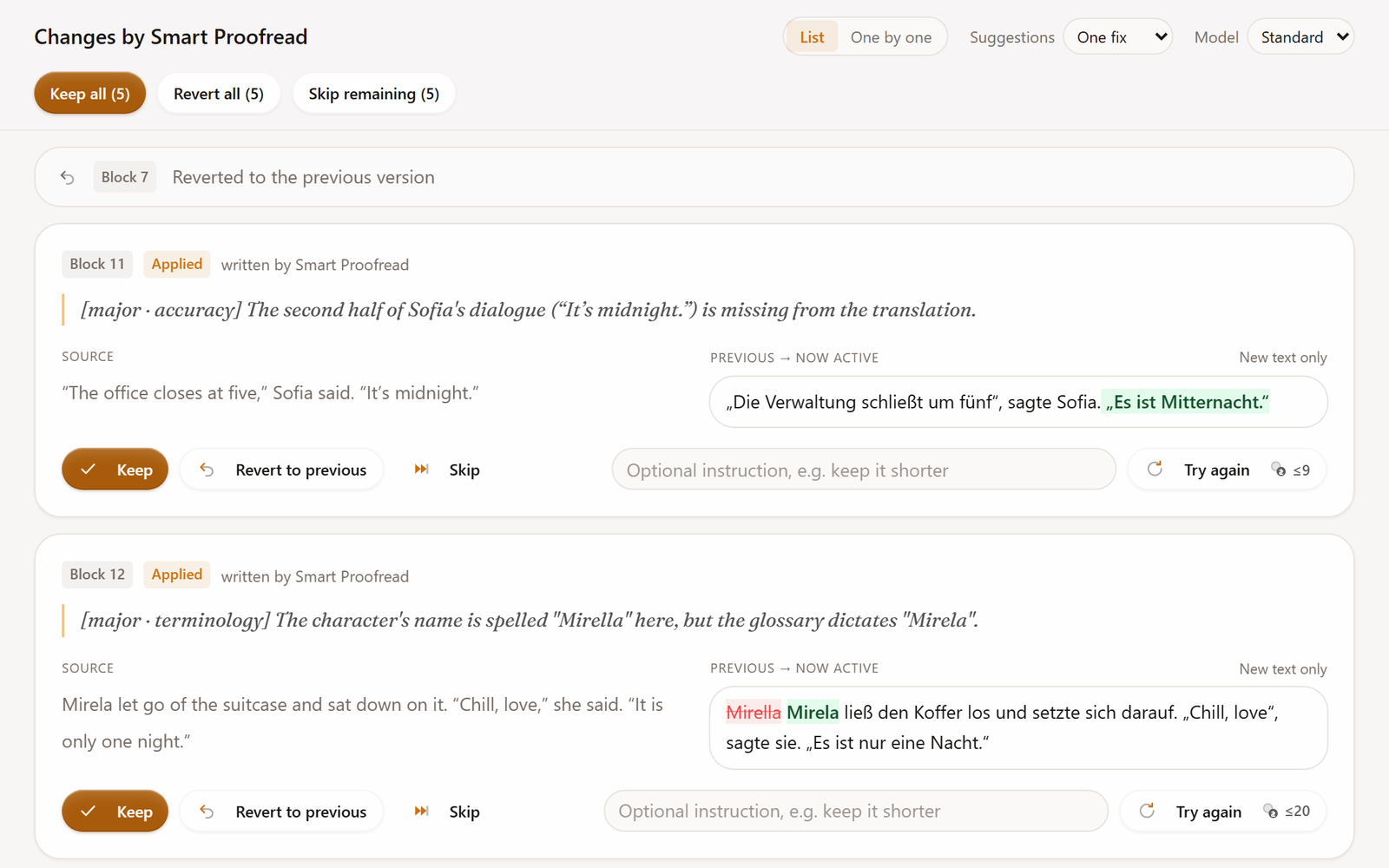Click Revert all (5) button
This screenshot has width=1389, height=868.
pyautogui.click(x=219, y=94)
